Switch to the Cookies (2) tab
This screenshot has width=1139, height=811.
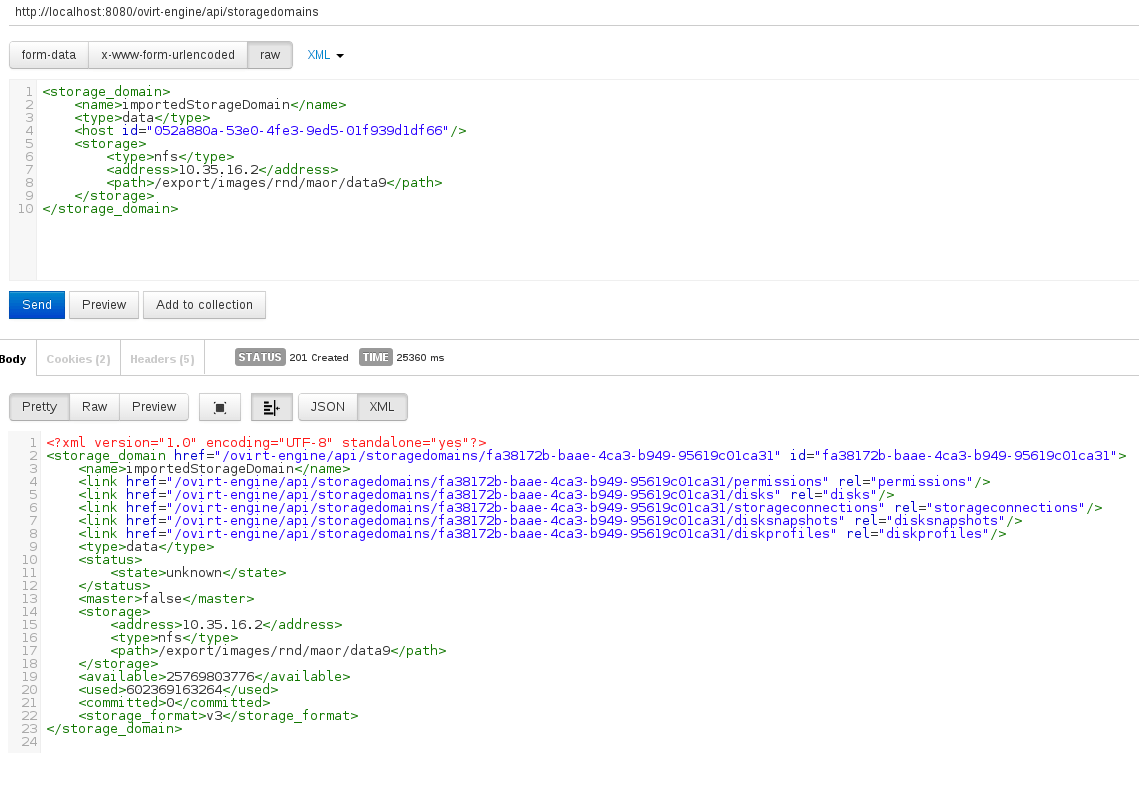pyautogui.click(x=78, y=358)
